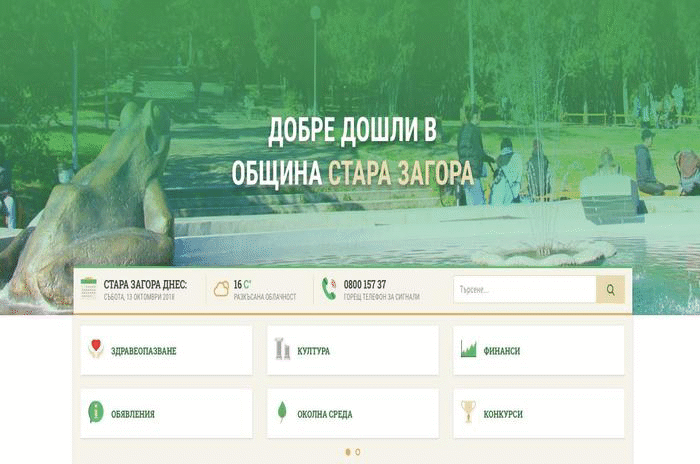Click the info bubble icon for Обявления
The height and width of the screenshot is (464, 700).
coord(96,412)
